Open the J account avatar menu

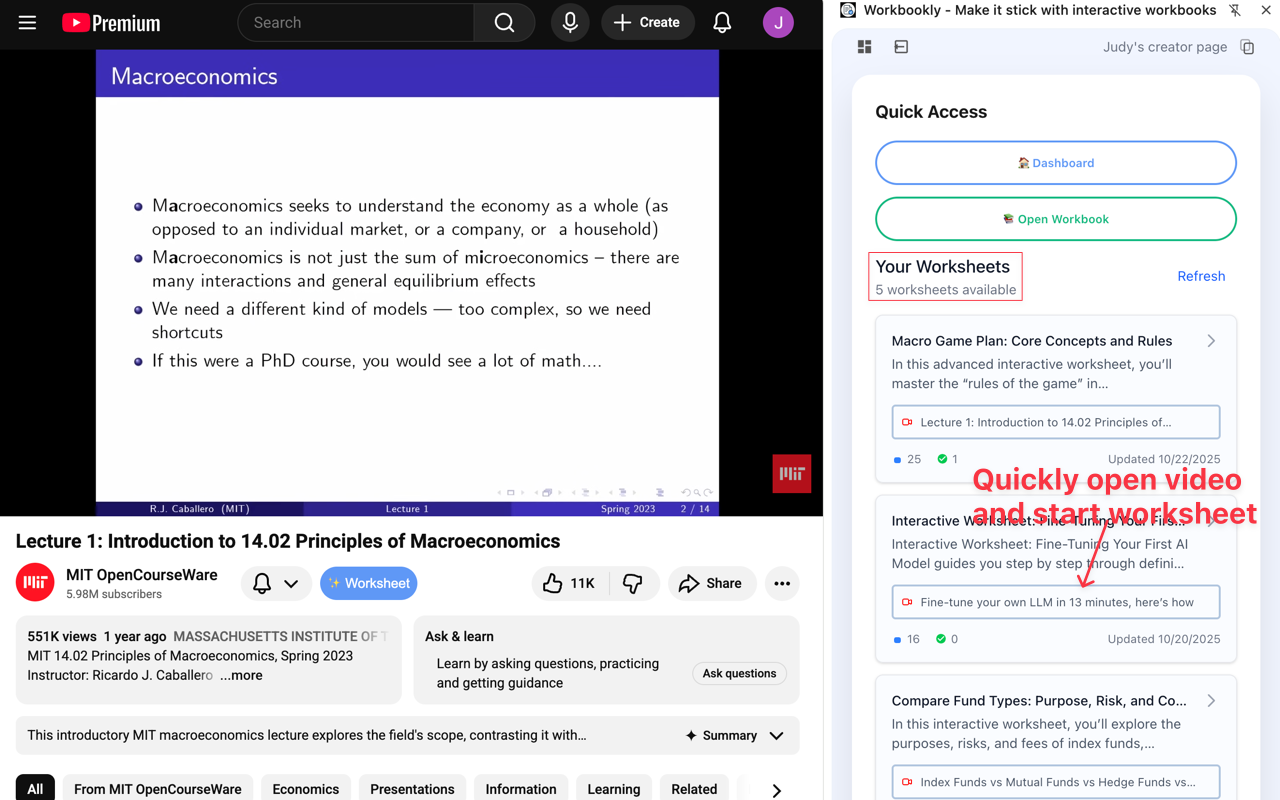pos(778,22)
